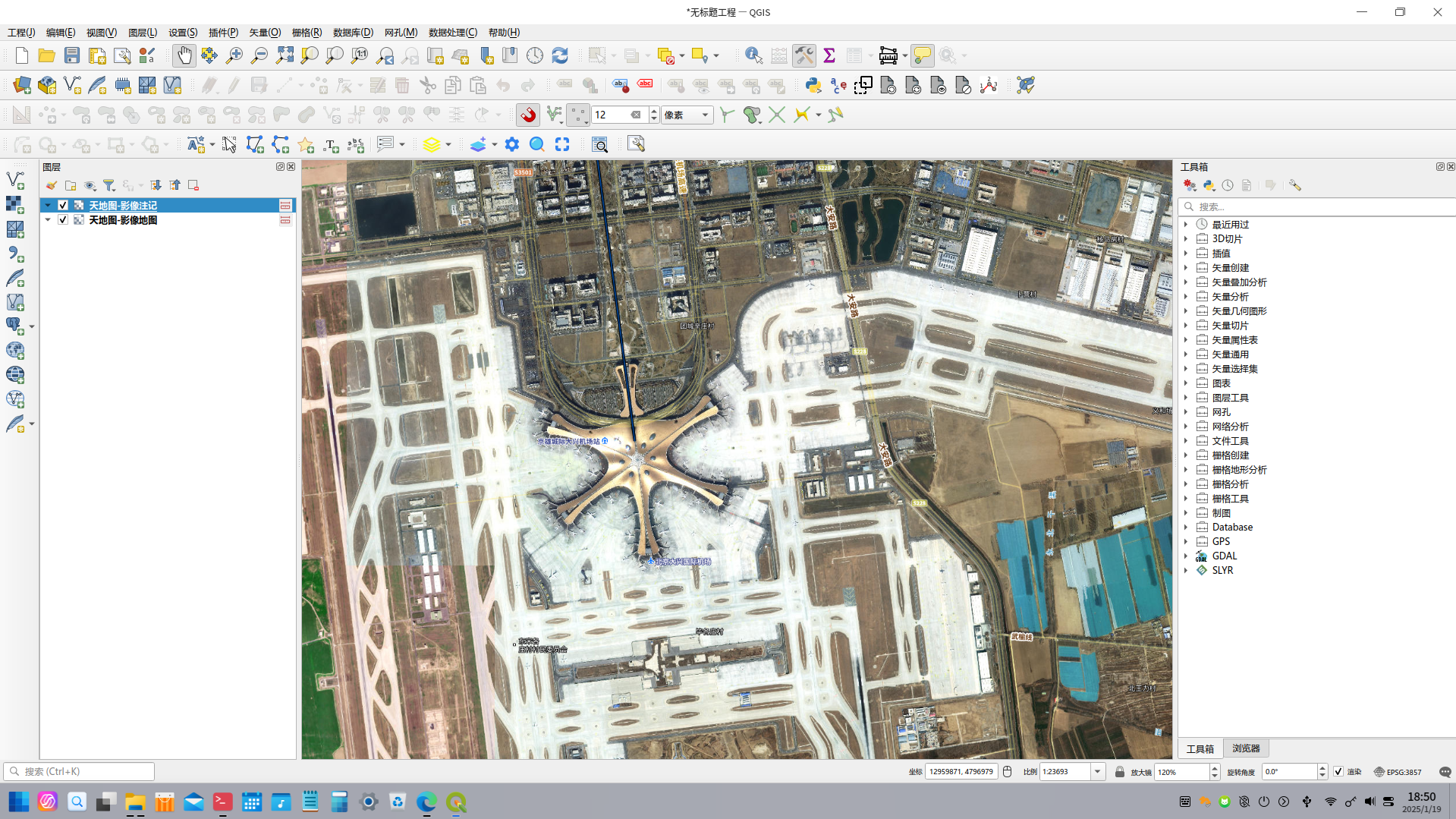Image resolution: width=1456 pixels, height=819 pixels.
Task: Click the Identify Features tool
Action: pyautogui.click(x=753, y=55)
